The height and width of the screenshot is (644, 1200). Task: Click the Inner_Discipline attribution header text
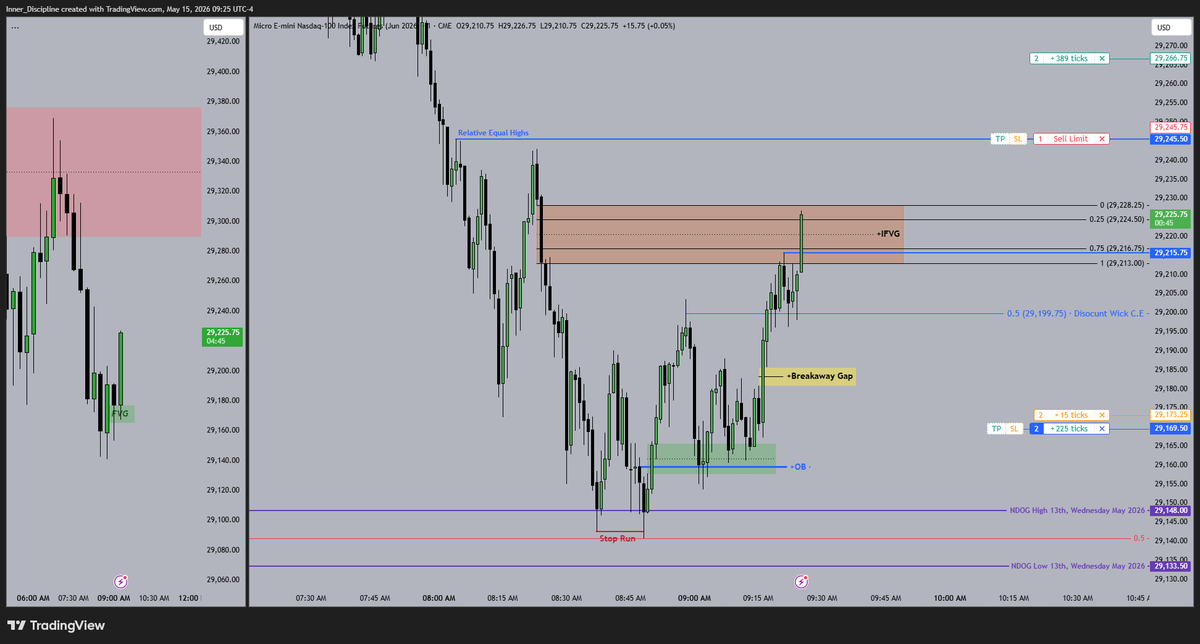tap(128, 9)
